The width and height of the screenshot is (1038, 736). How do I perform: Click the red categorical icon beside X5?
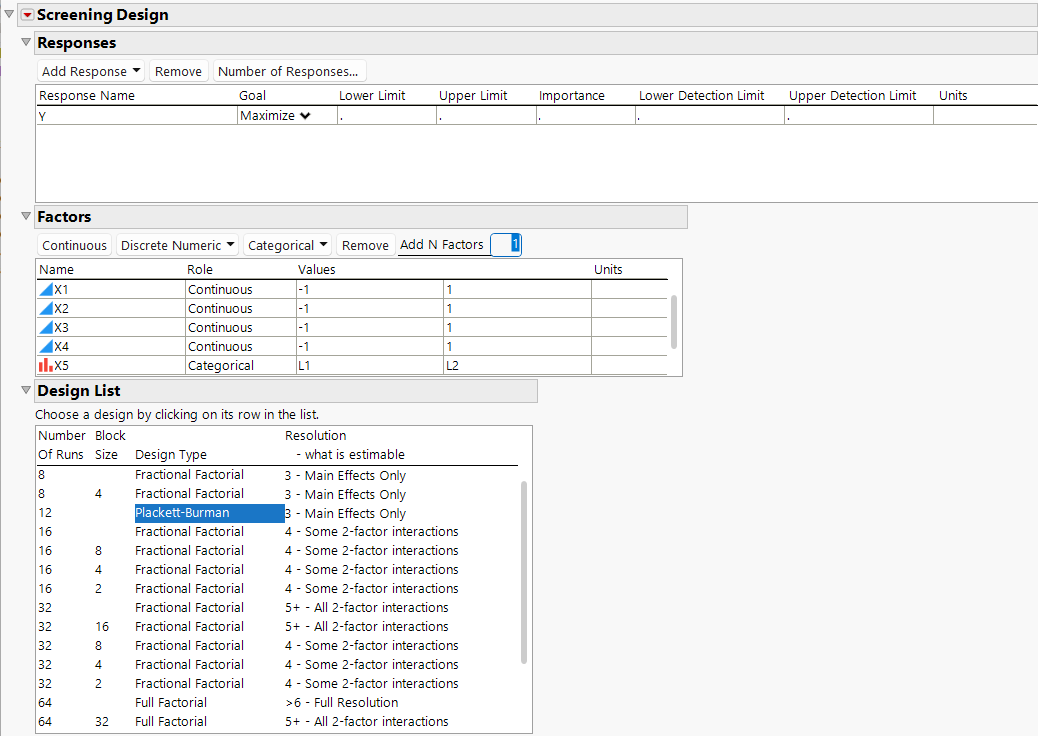[45, 366]
